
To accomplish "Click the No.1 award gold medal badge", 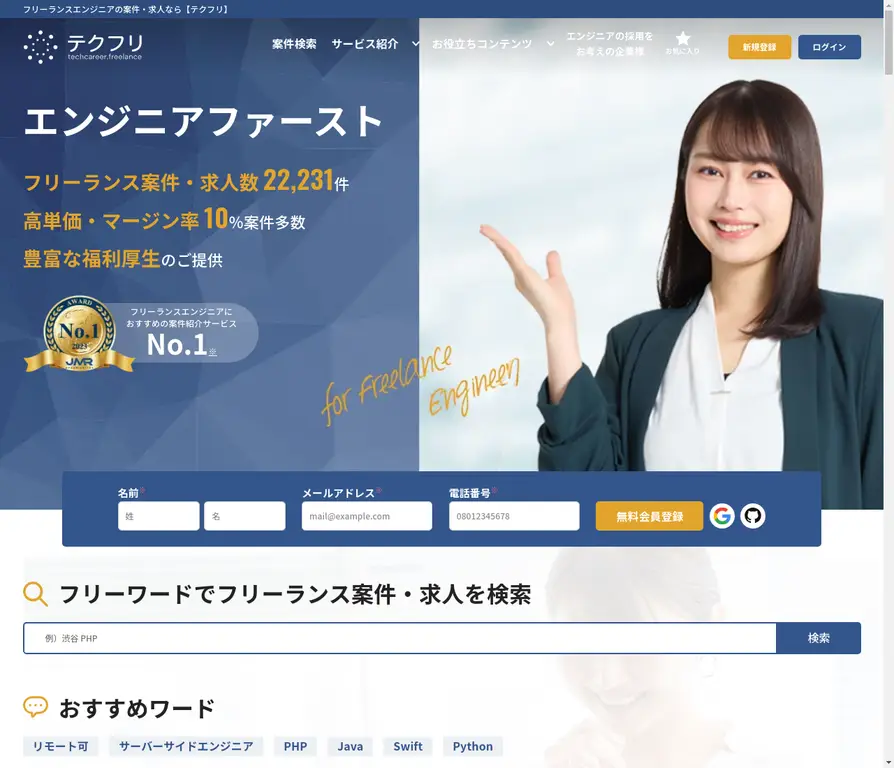I will tap(79, 335).
